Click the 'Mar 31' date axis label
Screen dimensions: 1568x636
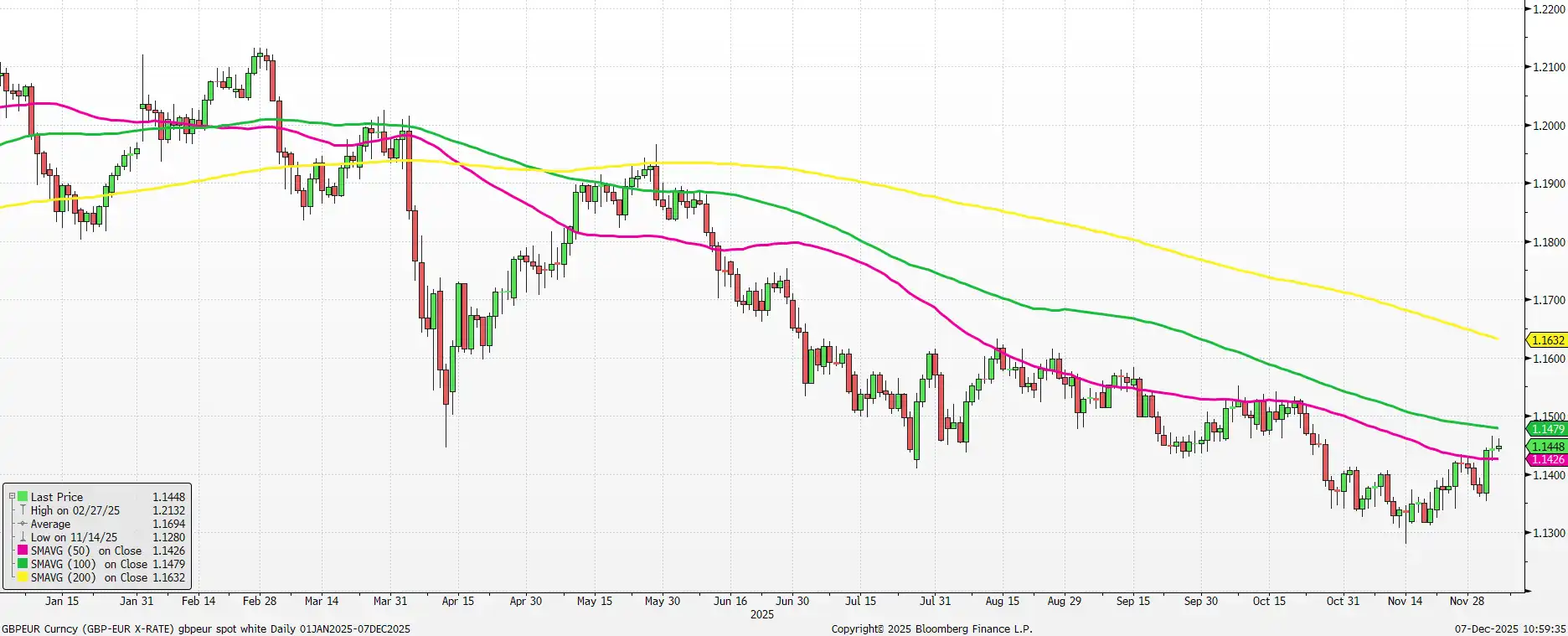(x=390, y=601)
